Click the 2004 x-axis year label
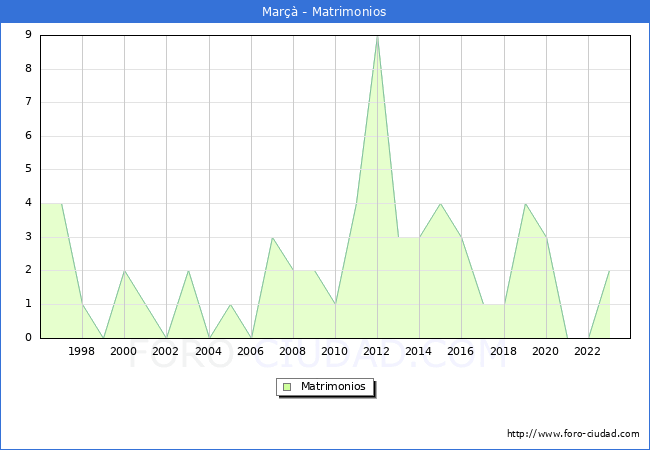 click(x=208, y=351)
